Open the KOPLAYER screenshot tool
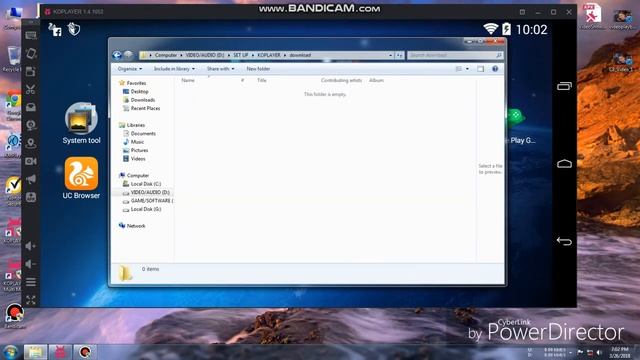This screenshot has height=360, width=640. coord(31,71)
